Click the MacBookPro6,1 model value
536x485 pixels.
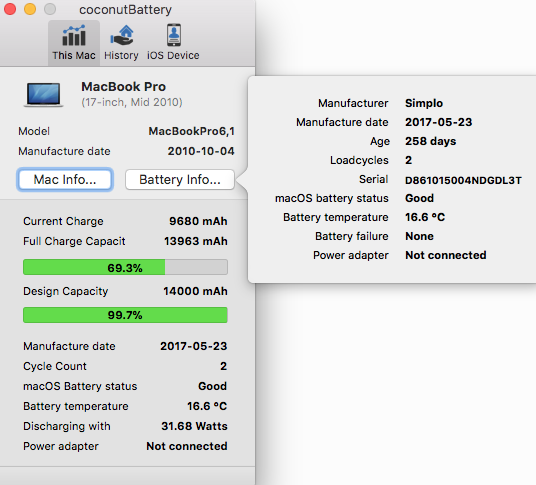pyautogui.click(x=191, y=131)
